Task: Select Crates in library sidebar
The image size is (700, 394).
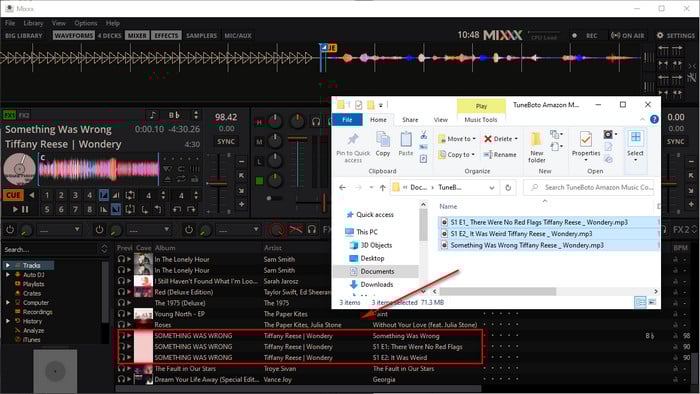Action: (32, 293)
